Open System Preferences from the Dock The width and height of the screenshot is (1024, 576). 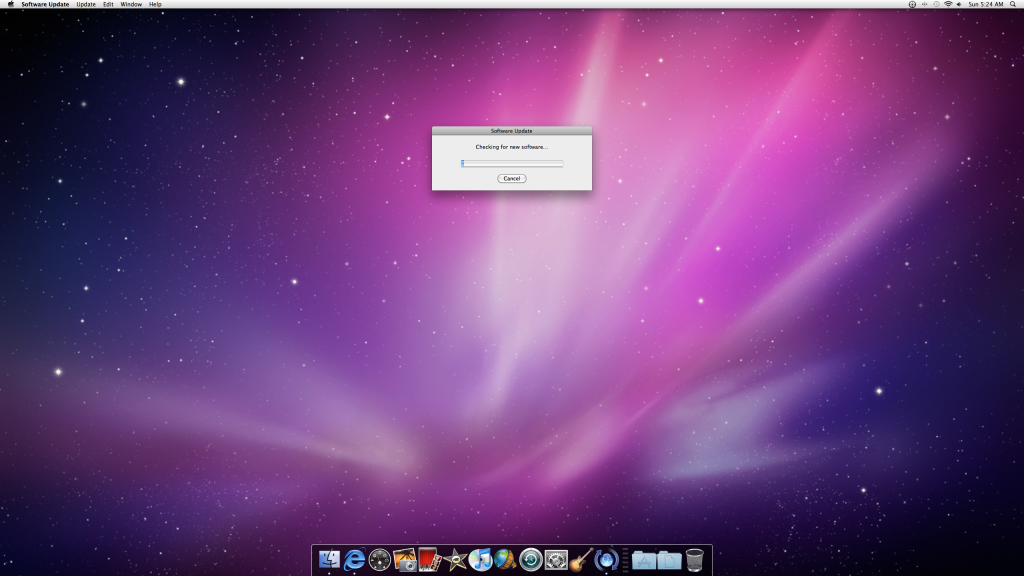coord(556,560)
